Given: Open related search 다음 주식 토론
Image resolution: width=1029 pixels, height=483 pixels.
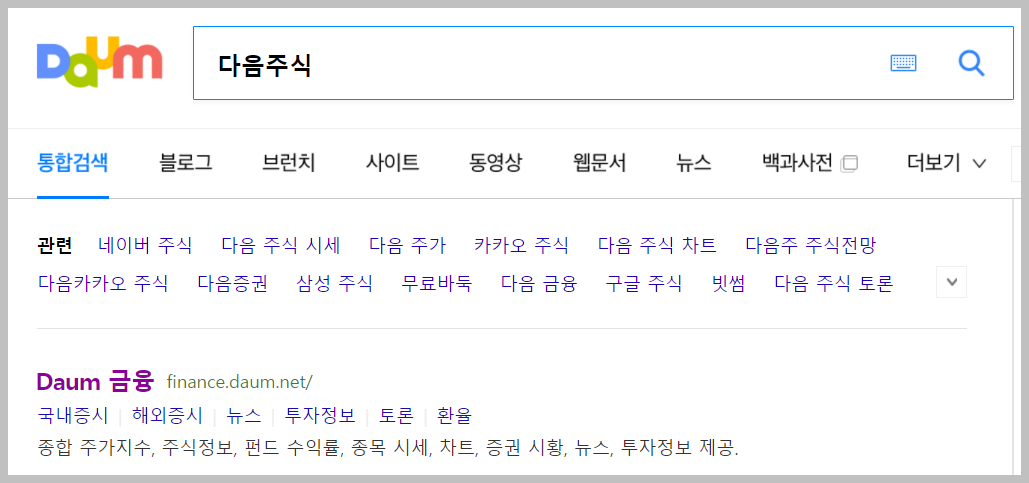Looking at the screenshot, I should [x=833, y=284].
